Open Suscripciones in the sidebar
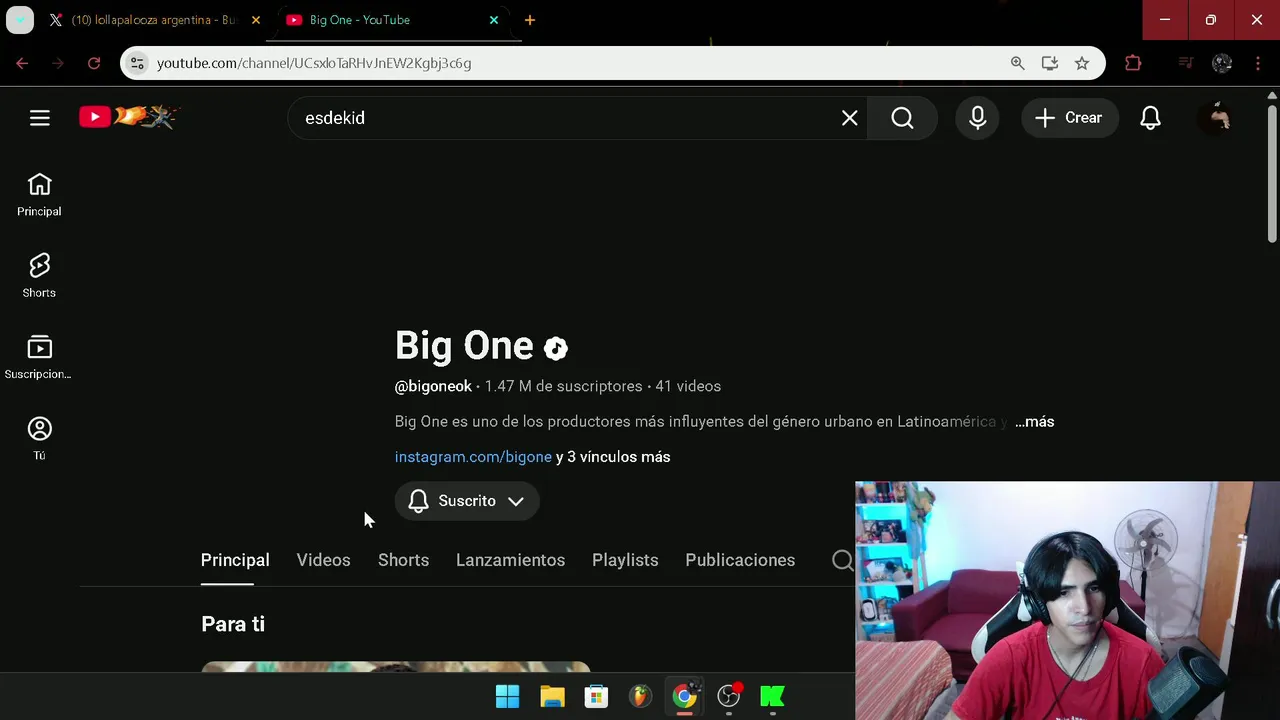The width and height of the screenshot is (1280, 720). coord(39,357)
